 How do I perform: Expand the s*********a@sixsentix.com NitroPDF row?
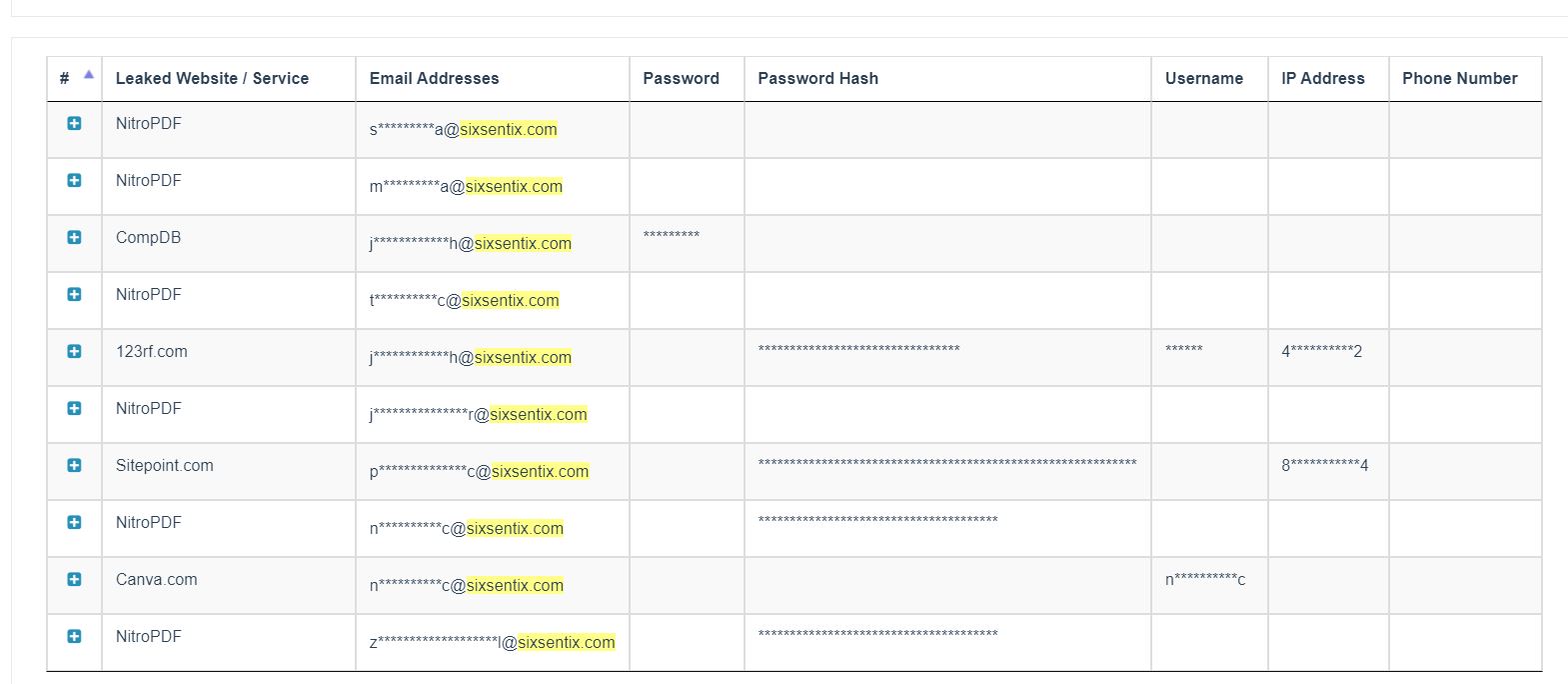click(x=74, y=123)
